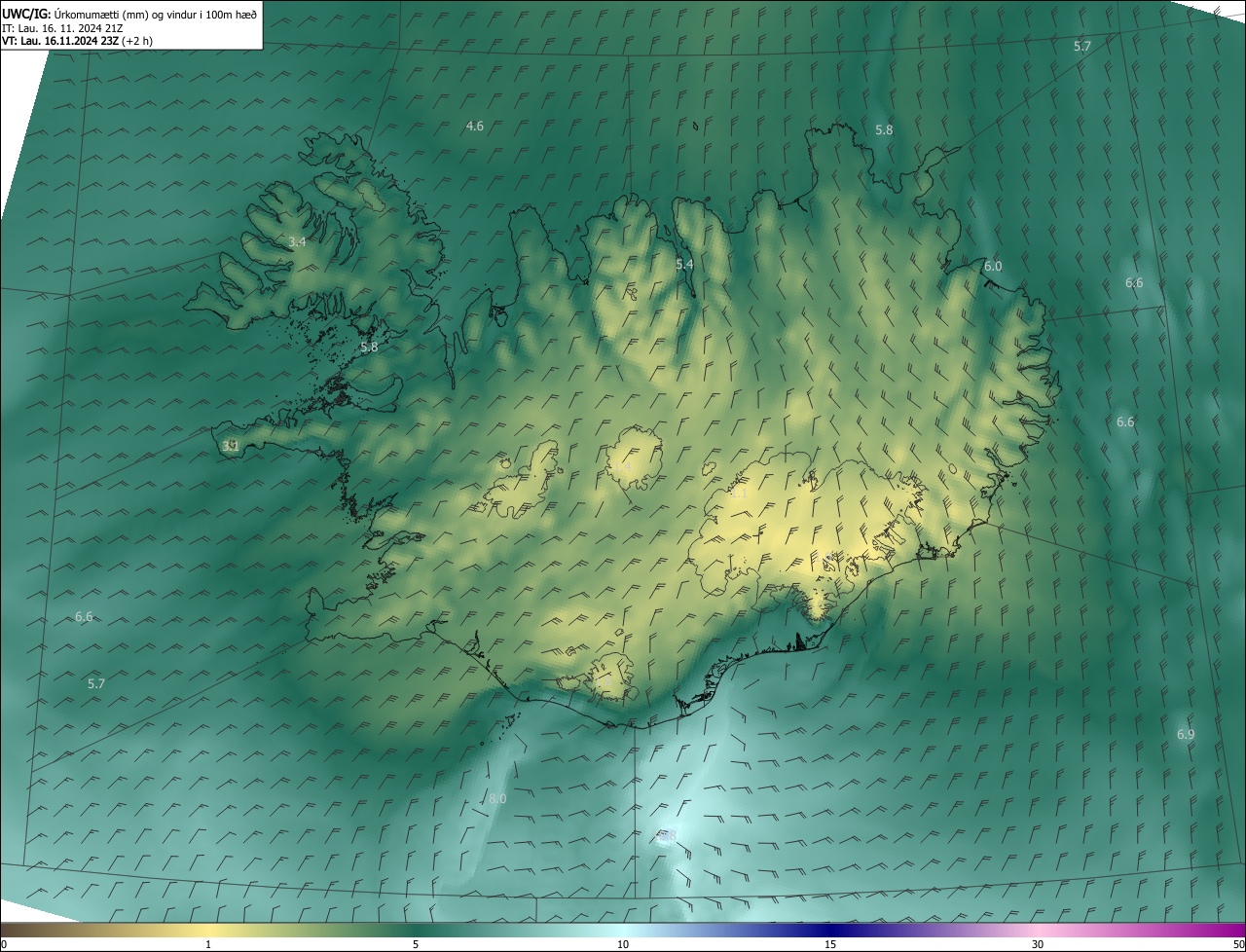Click the 5.8 value in the western bay
This screenshot has width=1246, height=952.
369,347
